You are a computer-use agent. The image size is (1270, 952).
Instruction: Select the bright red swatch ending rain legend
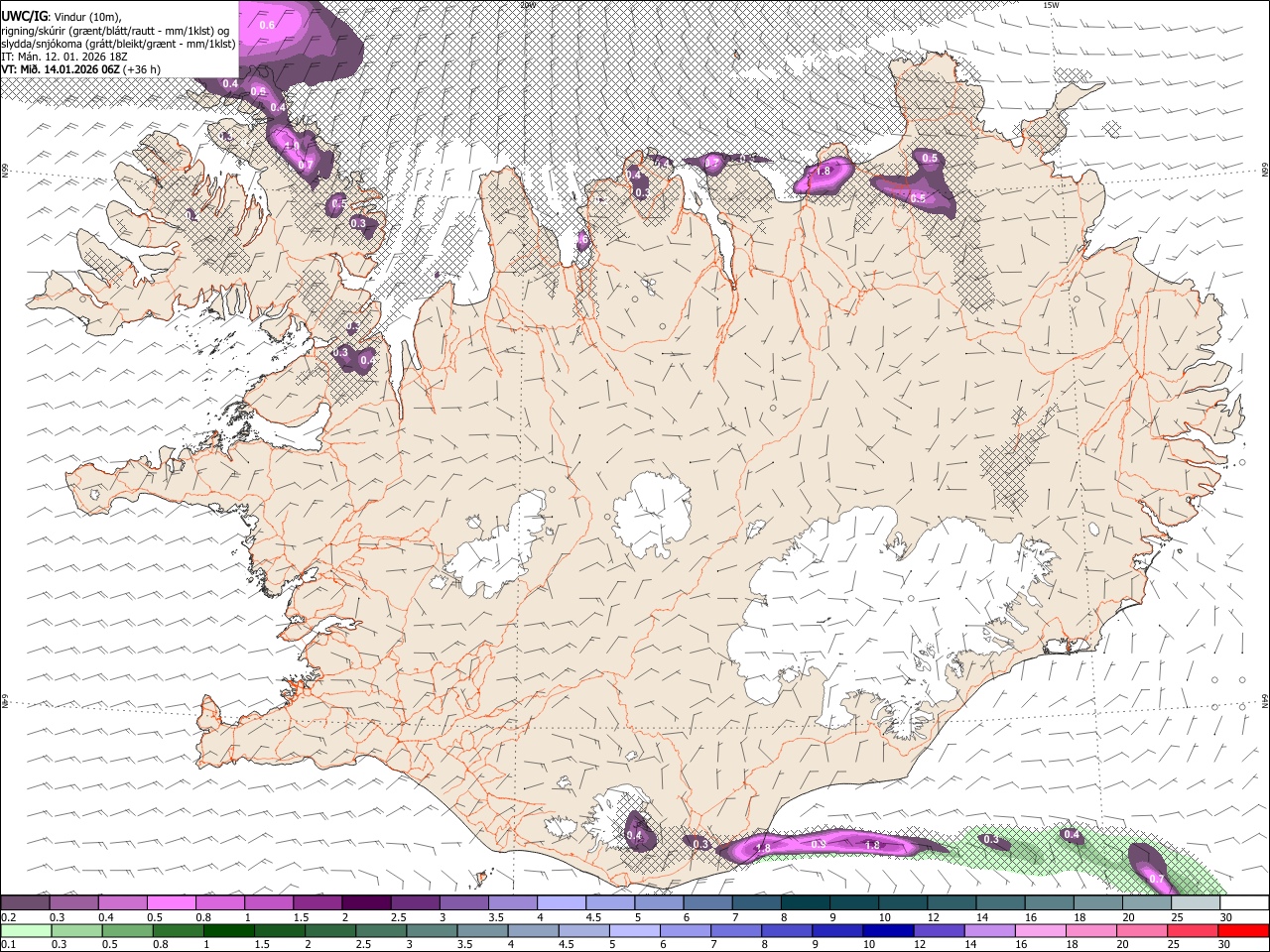[1243, 931]
